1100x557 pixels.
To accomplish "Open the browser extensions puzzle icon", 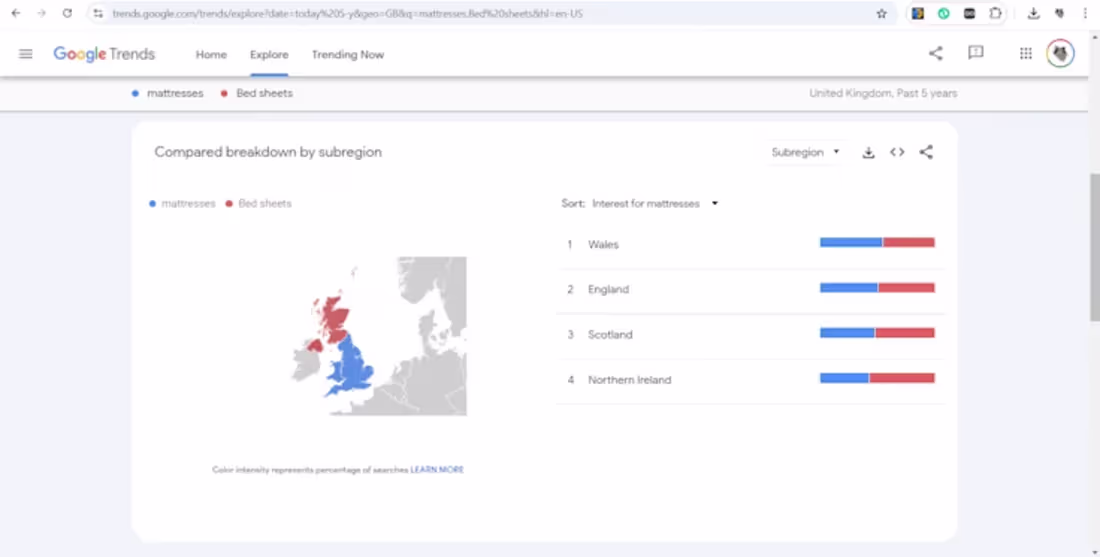I will pos(995,14).
